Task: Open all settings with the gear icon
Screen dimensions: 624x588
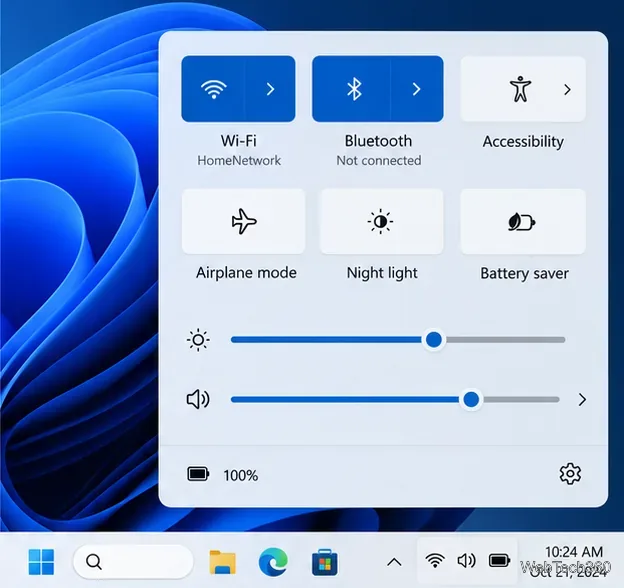Action: point(570,474)
